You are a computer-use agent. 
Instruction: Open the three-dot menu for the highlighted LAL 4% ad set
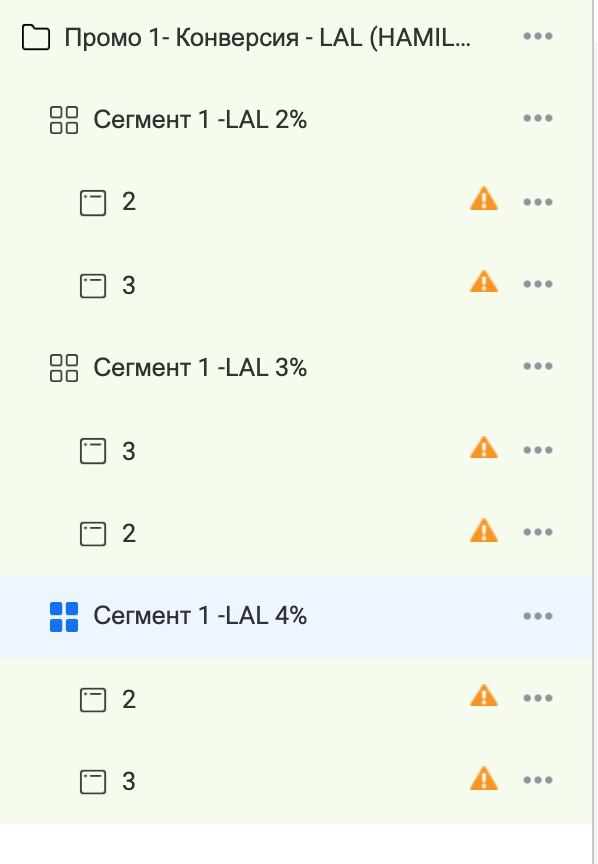[x=538, y=616]
